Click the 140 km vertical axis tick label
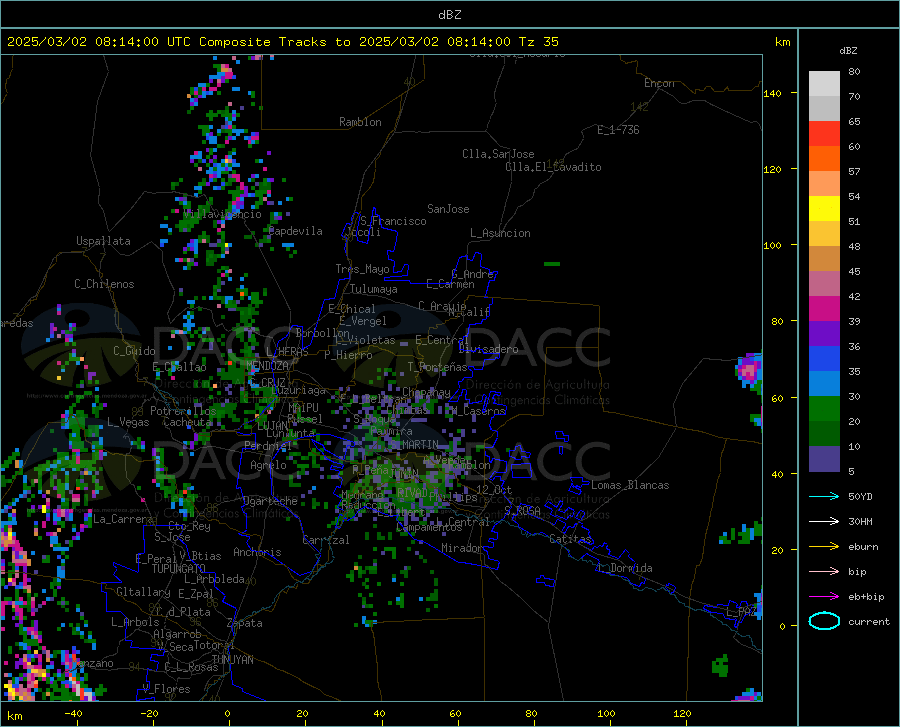Viewport: 900px width, 727px height. point(772,93)
